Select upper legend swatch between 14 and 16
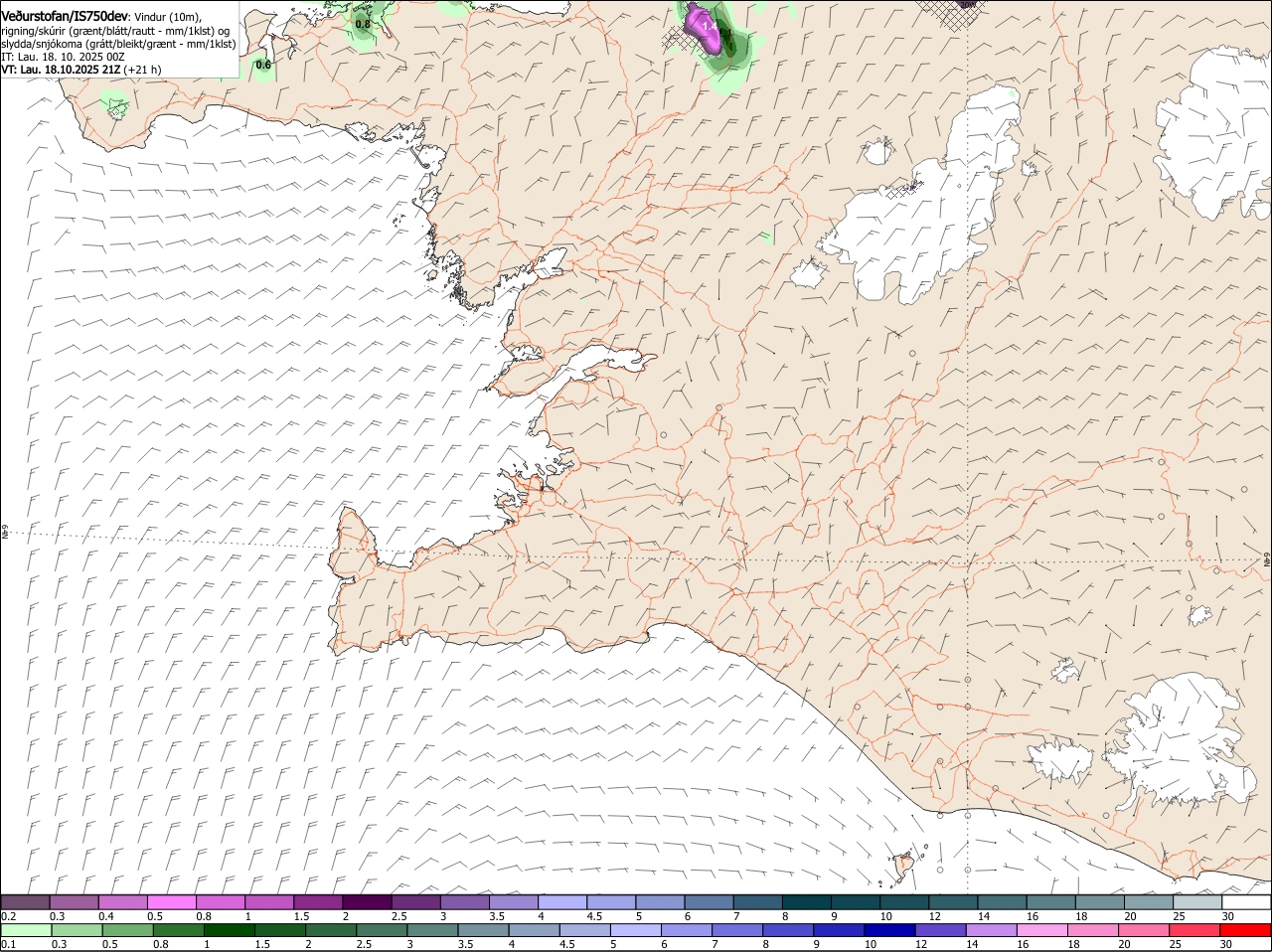Screen dimensions: 1272x952 [x=1002, y=902]
